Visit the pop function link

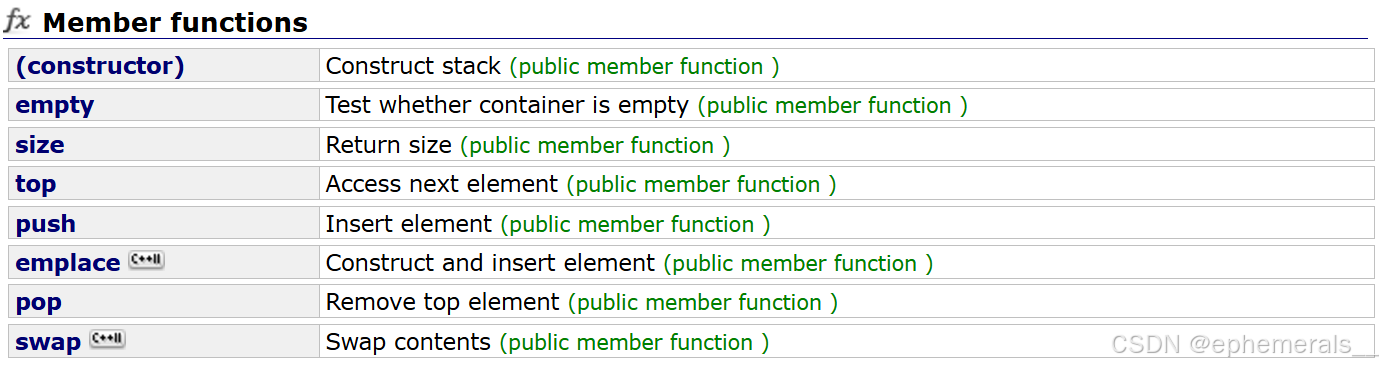pos(39,302)
